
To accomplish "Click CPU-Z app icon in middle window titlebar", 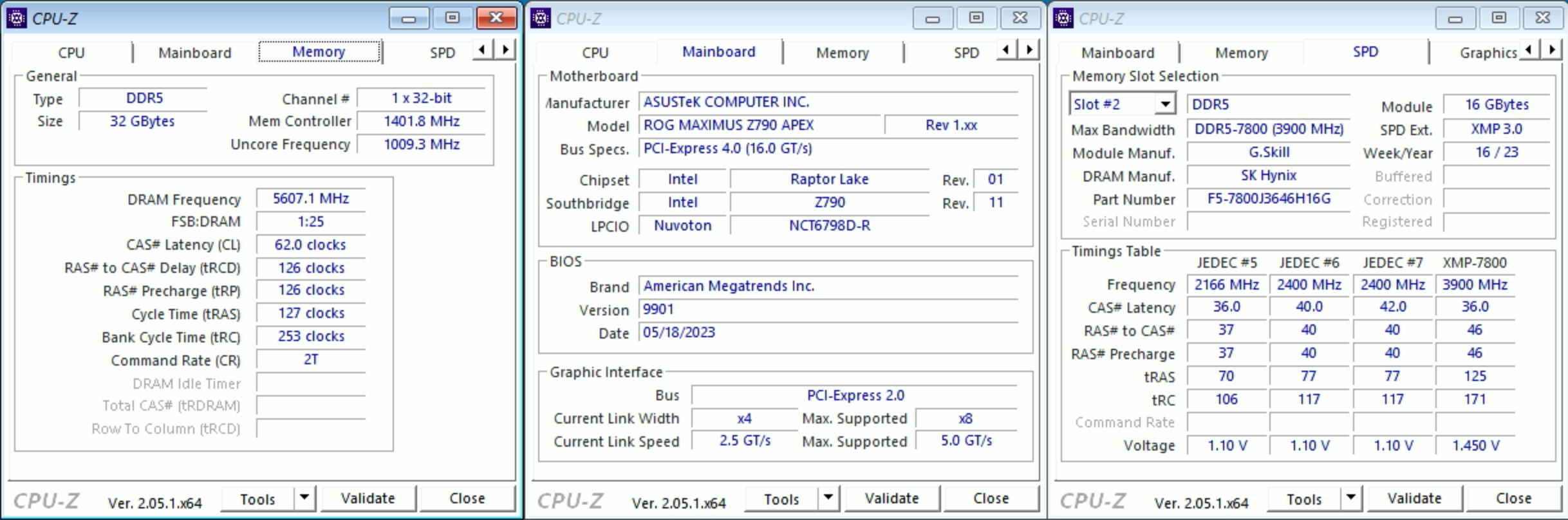I will [x=540, y=18].
